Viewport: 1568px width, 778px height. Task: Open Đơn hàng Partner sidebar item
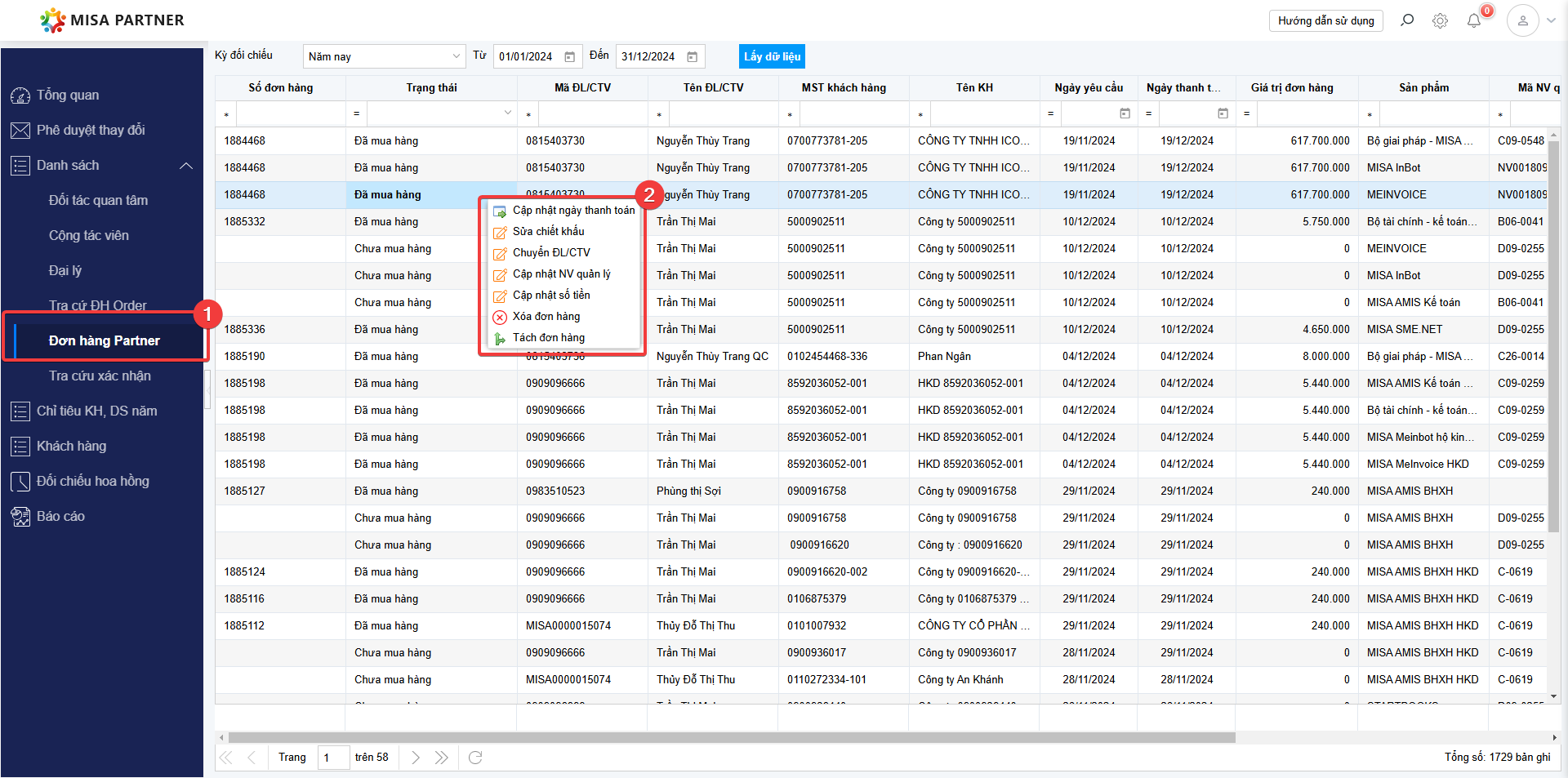tap(105, 341)
